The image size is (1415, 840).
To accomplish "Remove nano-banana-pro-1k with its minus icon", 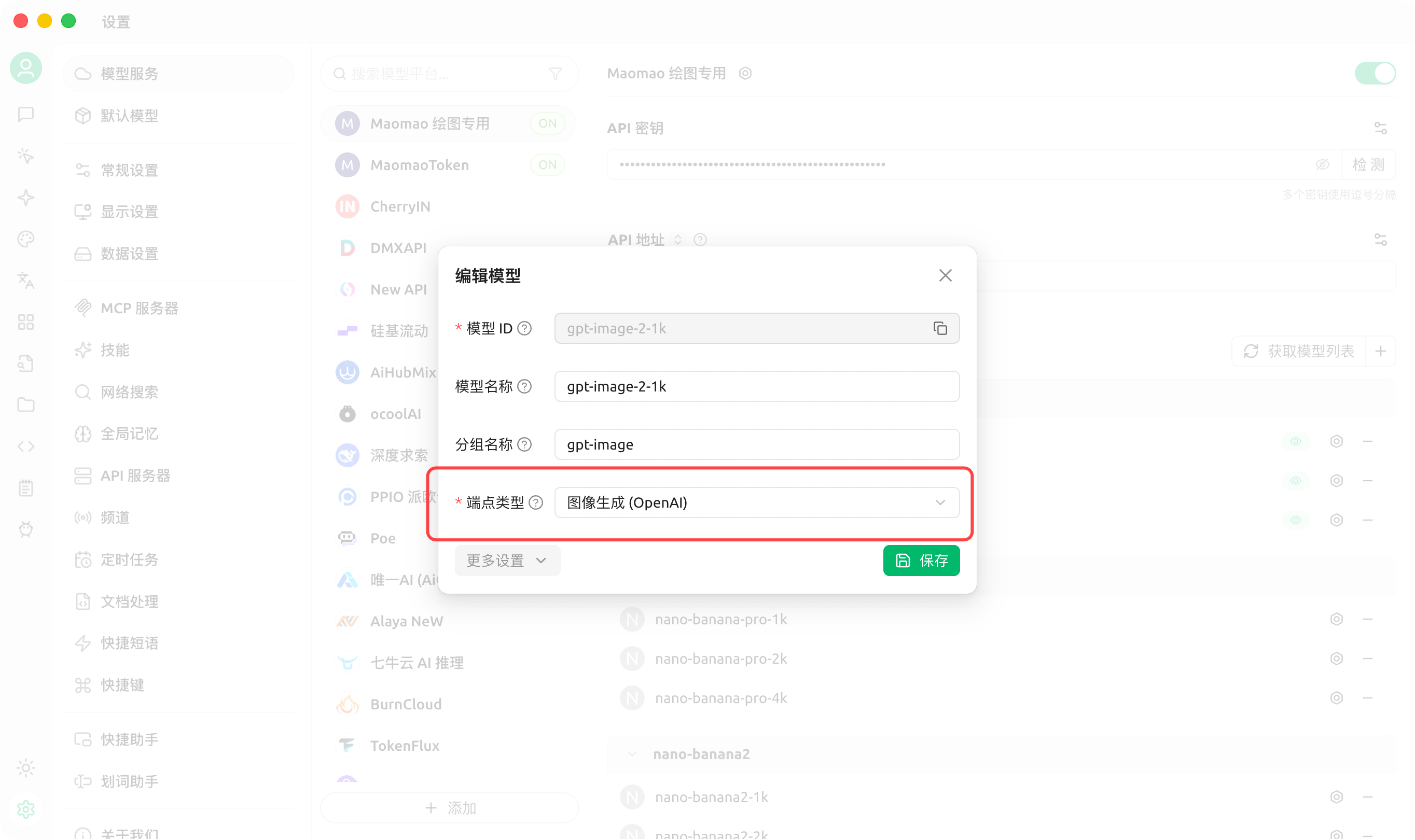I will [x=1367, y=619].
